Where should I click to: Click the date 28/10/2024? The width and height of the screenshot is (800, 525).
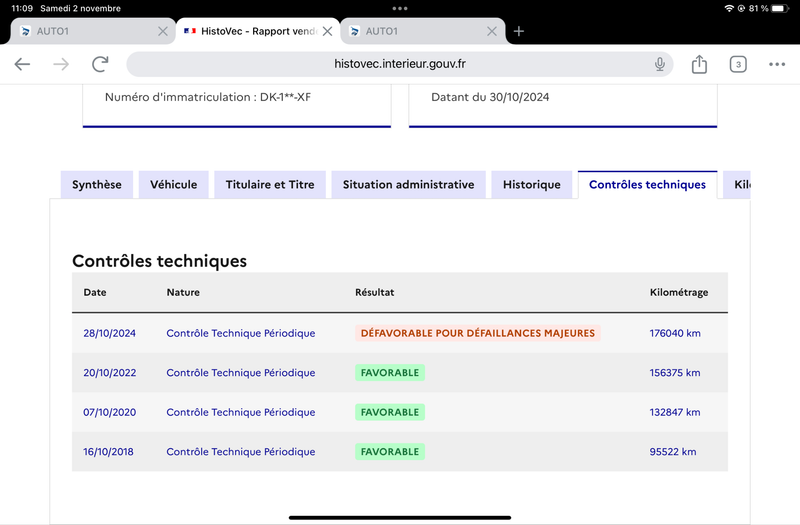tap(109, 333)
